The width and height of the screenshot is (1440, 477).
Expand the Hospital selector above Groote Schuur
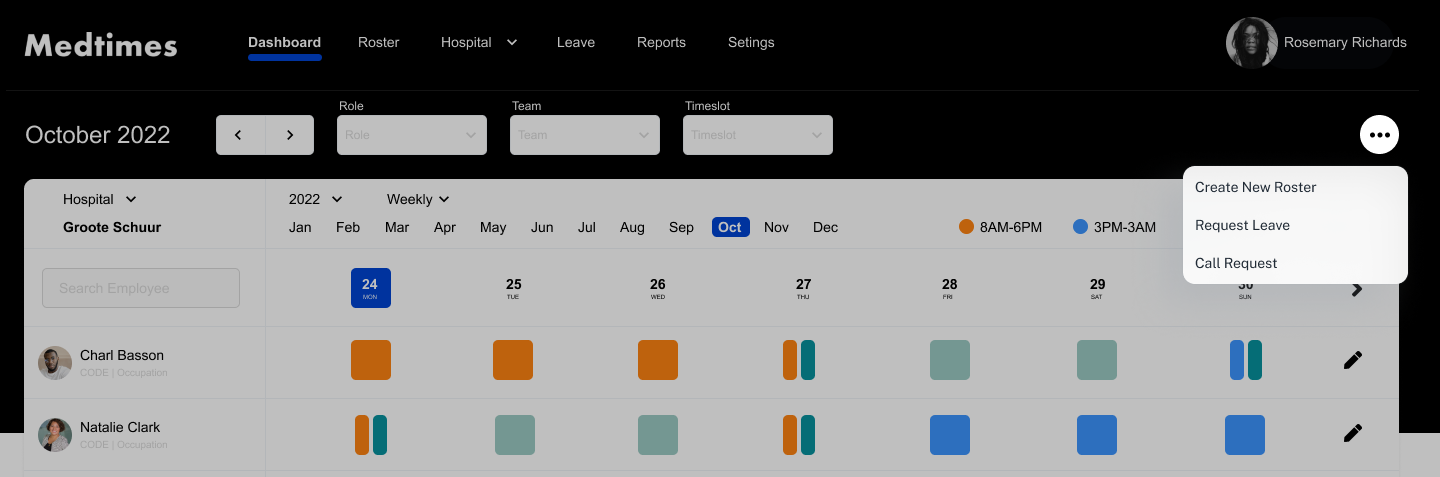(x=100, y=199)
